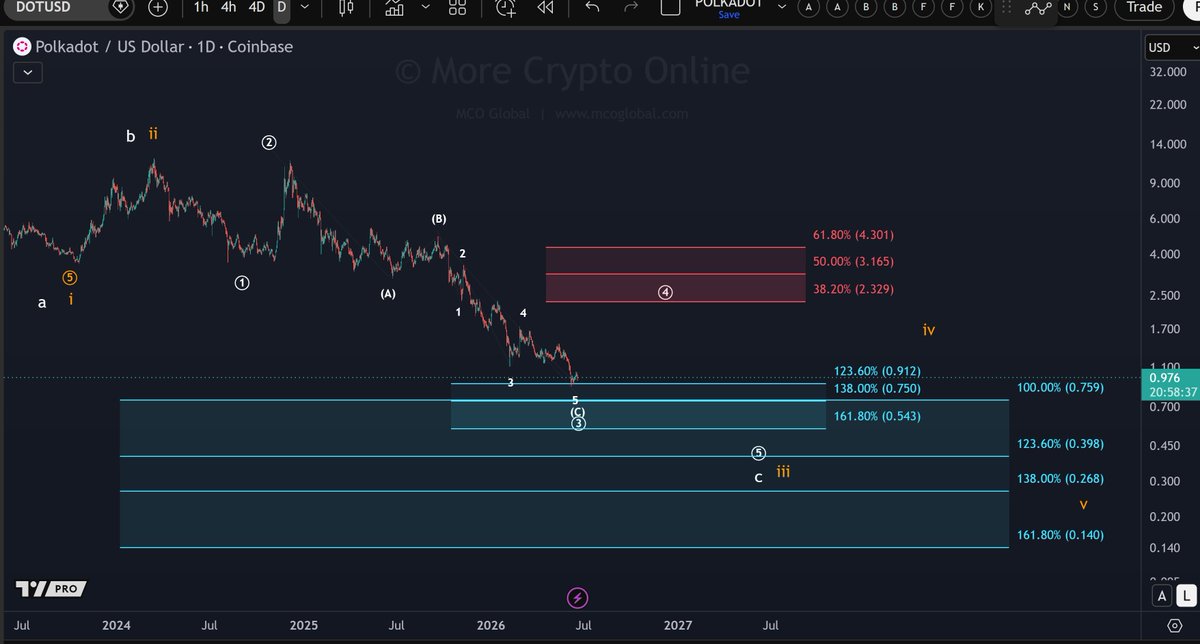Open the indicator templates grid icon
The image size is (1200, 644).
click(458, 7)
